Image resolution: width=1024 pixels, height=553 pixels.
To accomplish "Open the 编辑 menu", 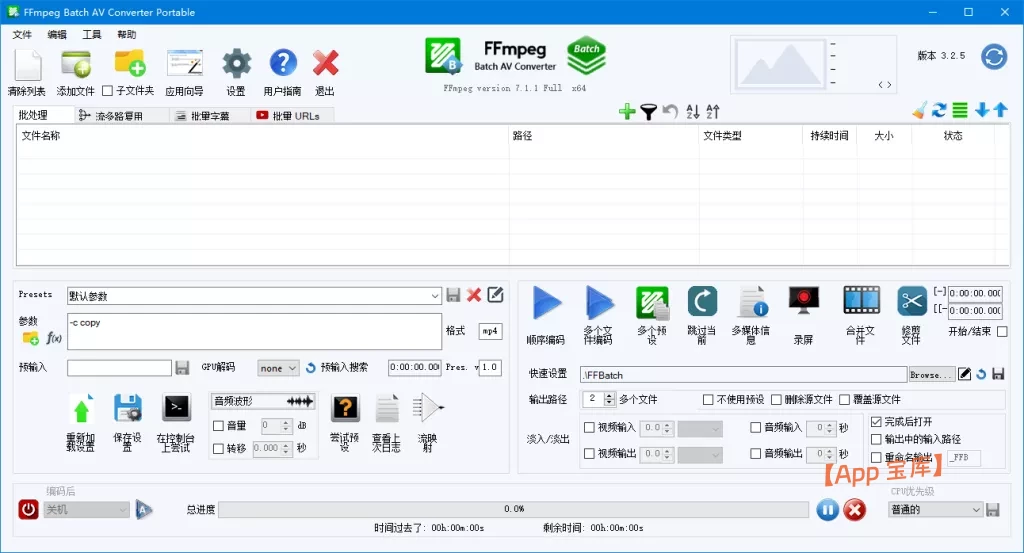I will (57, 35).
